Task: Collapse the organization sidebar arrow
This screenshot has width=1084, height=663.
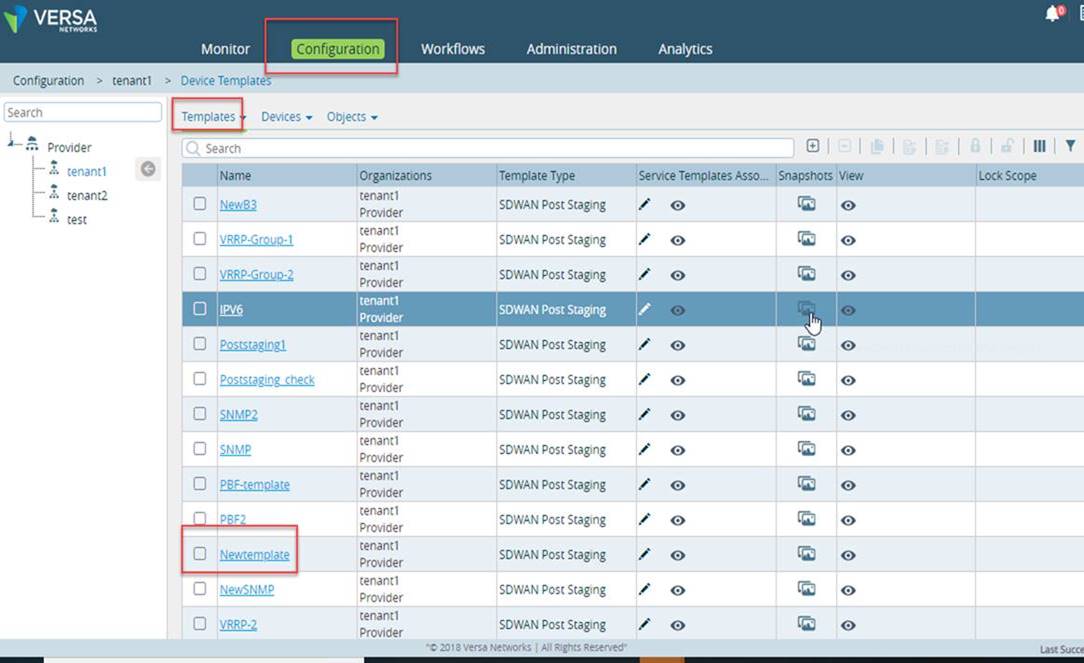Action: tap(148, 169)
